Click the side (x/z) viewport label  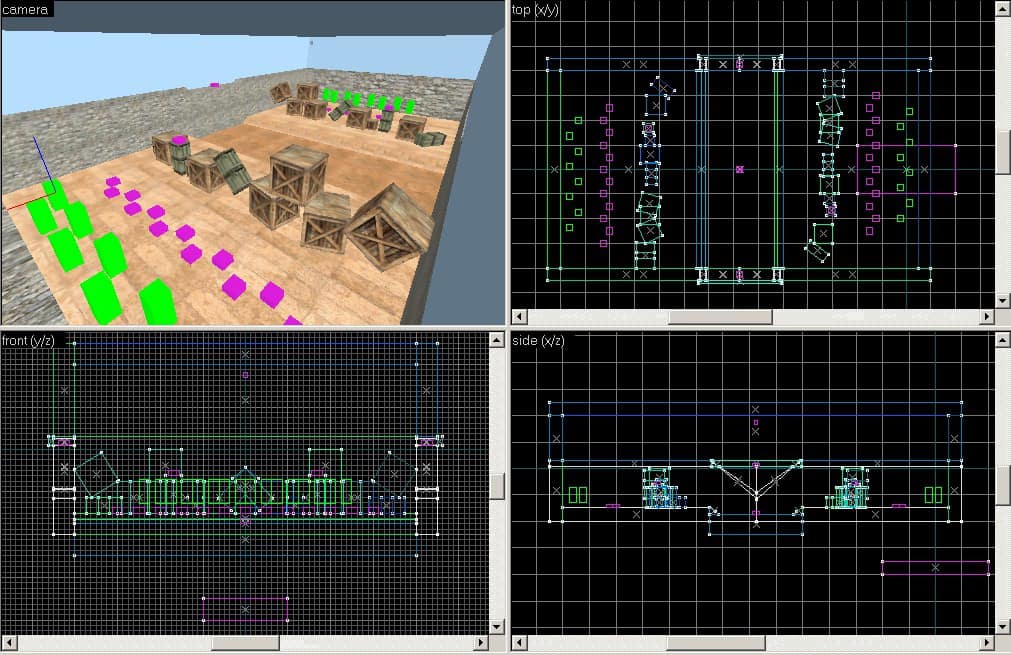pyautogui.click(x=538, y=340)
